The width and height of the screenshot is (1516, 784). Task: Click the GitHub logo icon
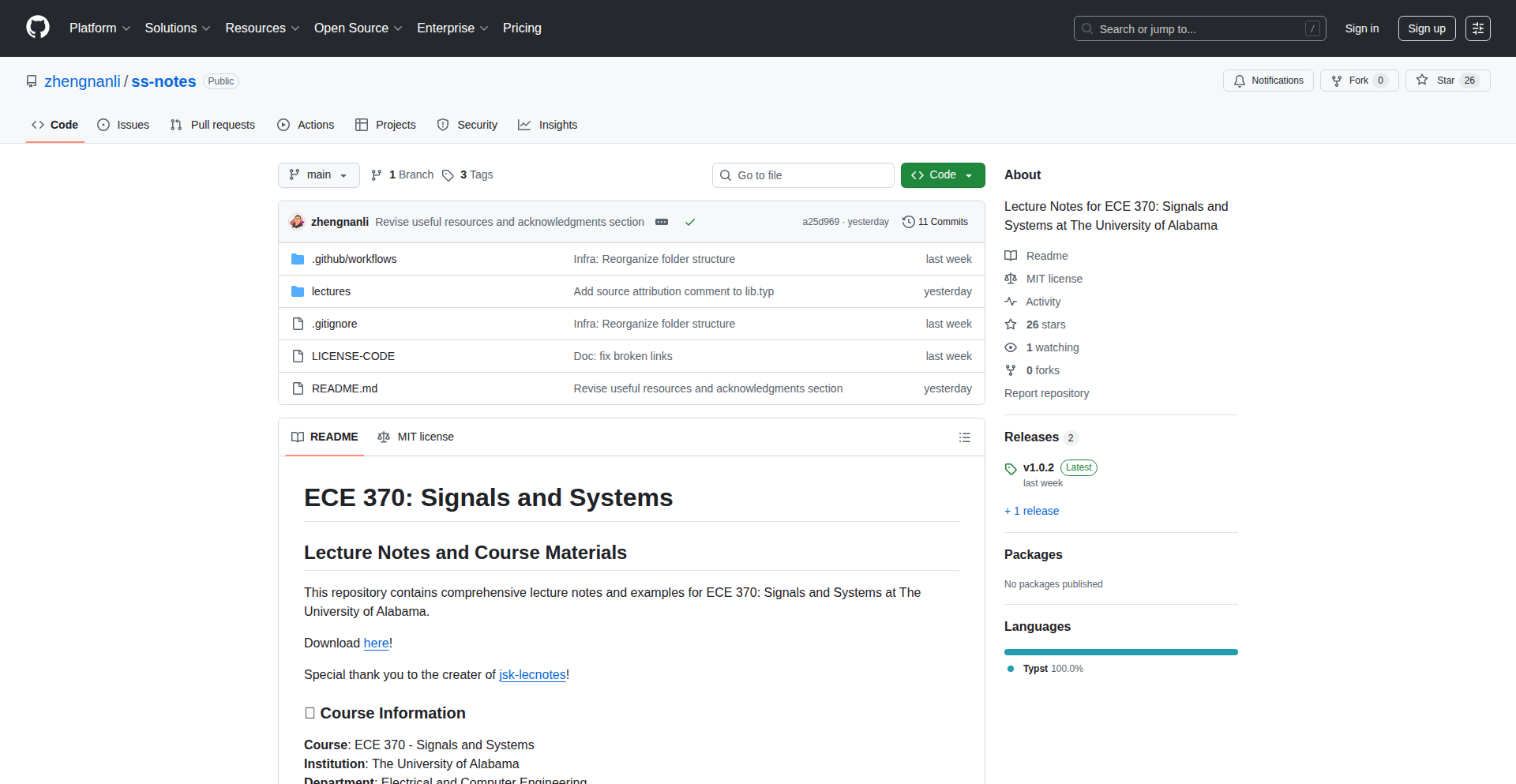38,28
